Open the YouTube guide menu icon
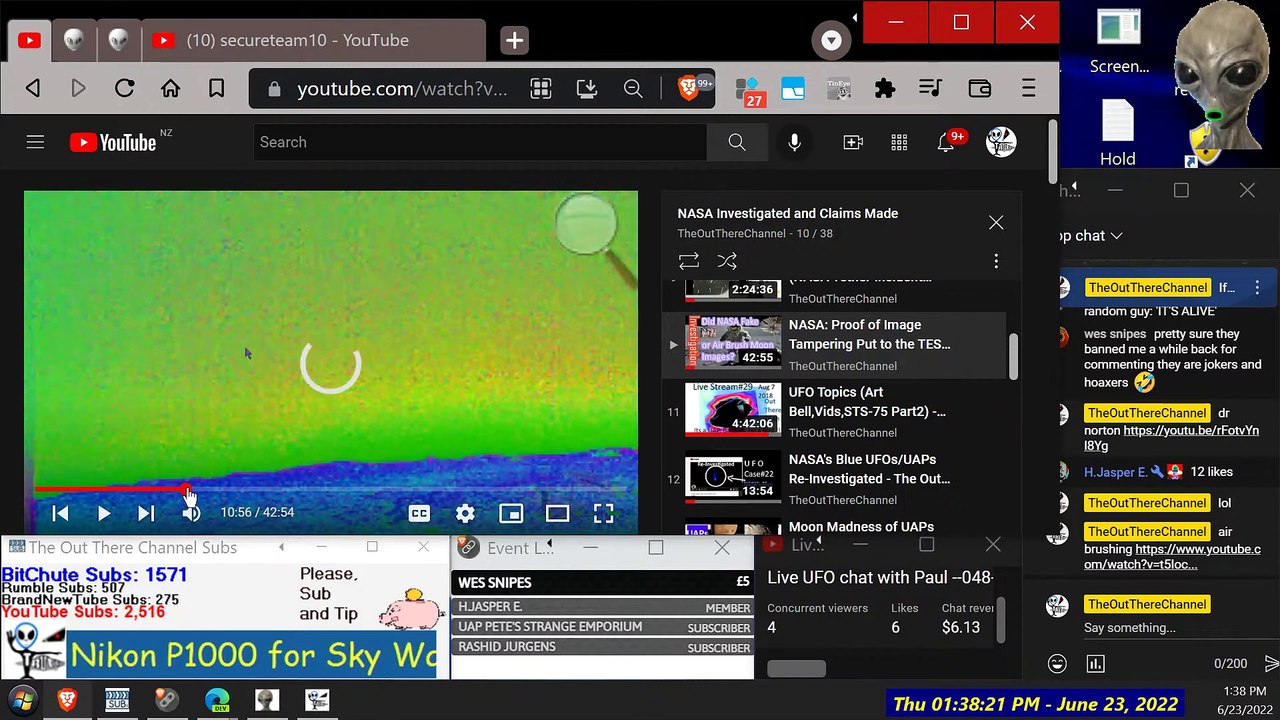The width and height of the screenshot is (1280, 720). [x=35, y=142]
